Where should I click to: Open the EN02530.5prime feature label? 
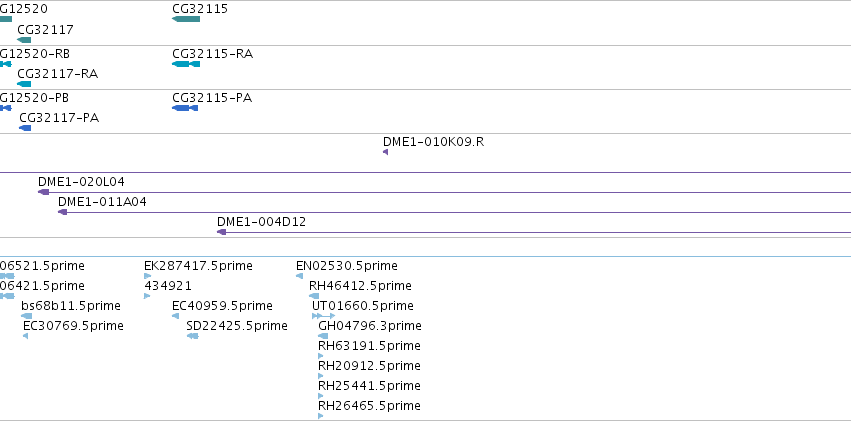[347, 266]
